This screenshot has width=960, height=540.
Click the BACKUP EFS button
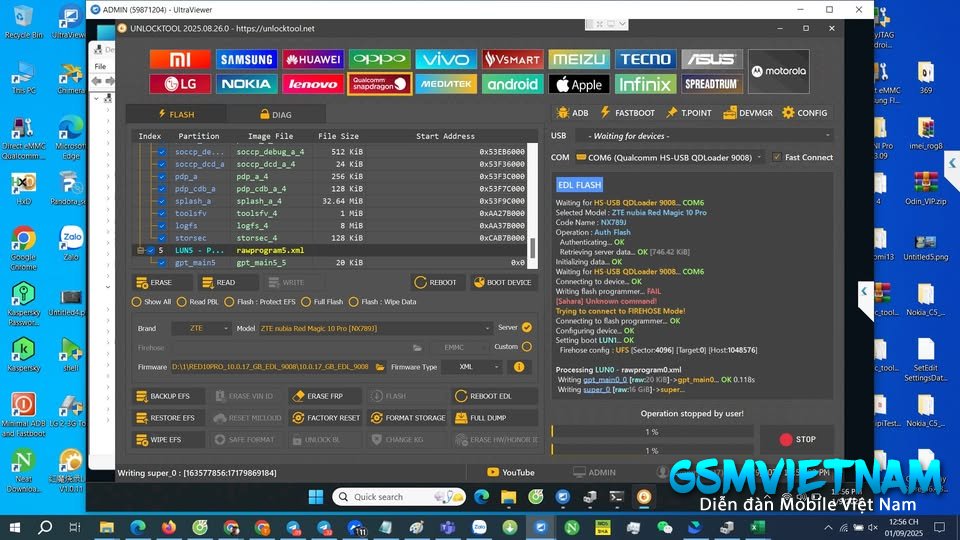coord(168,396)
